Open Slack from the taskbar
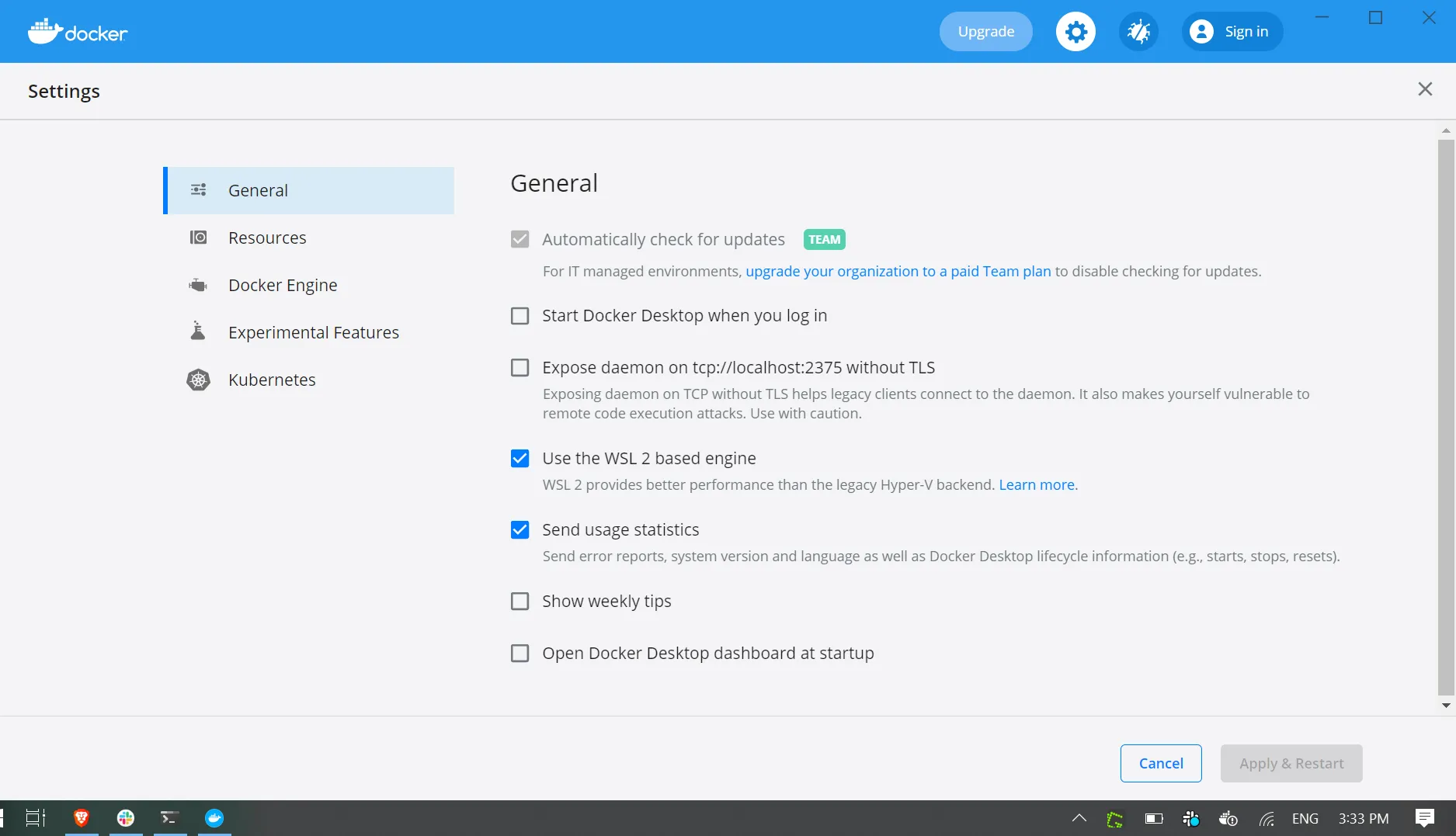1456x836 pixels. 126,818
